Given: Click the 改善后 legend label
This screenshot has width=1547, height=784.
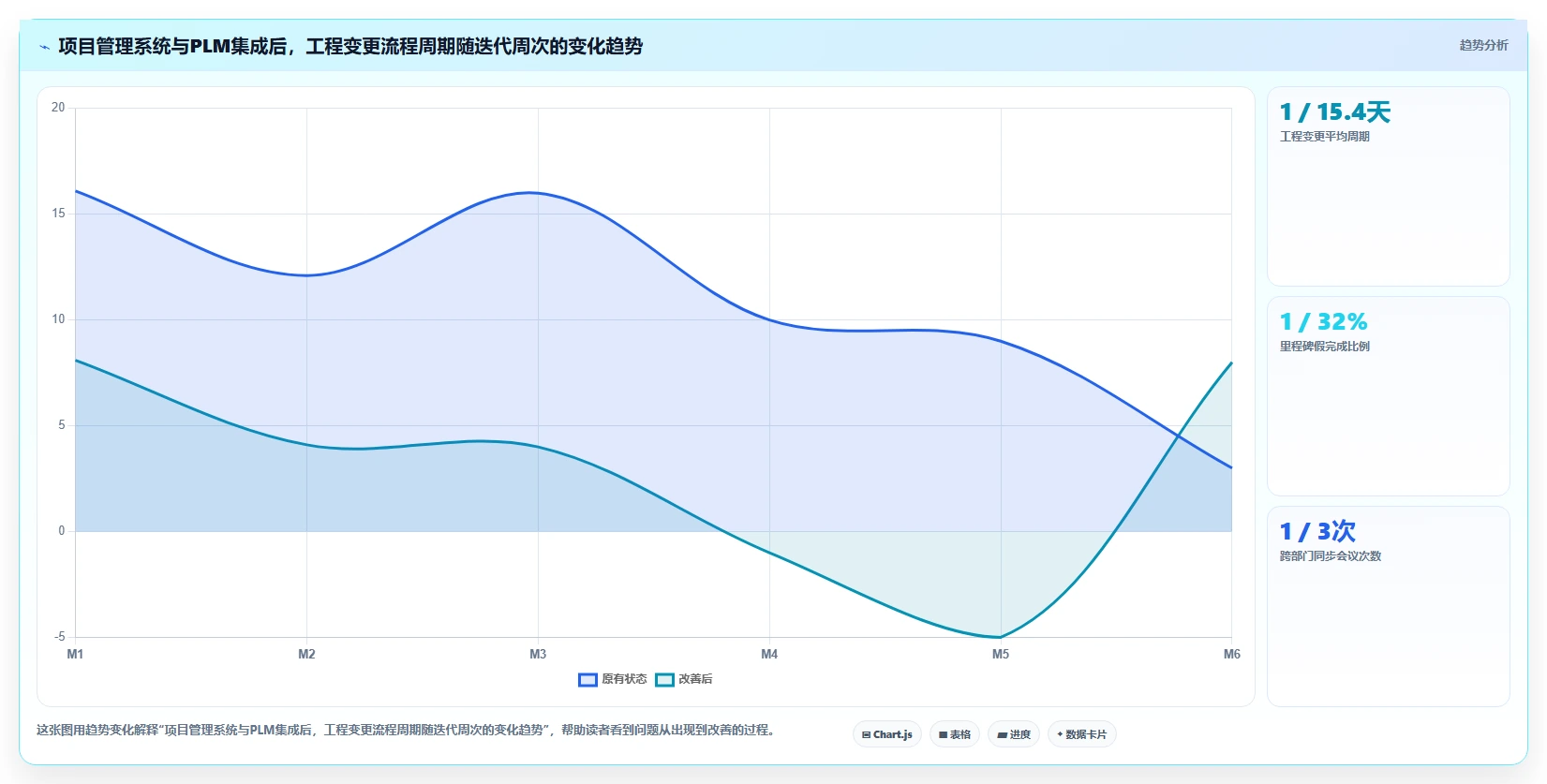Looking at the screenshot, I should [695, 679].
